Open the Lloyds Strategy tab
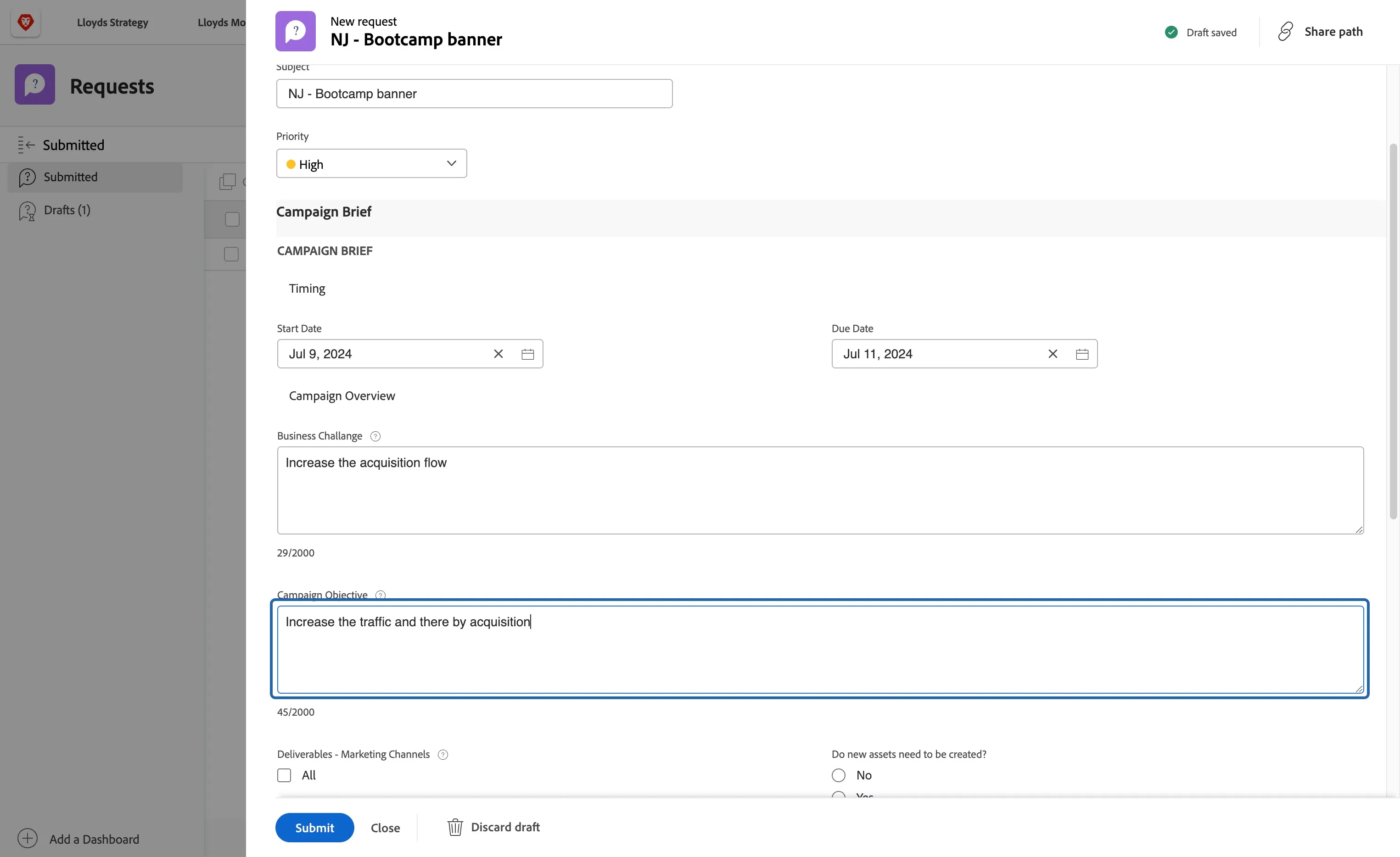The height and width of the screenshot is (857, 1400). [112, 23]
